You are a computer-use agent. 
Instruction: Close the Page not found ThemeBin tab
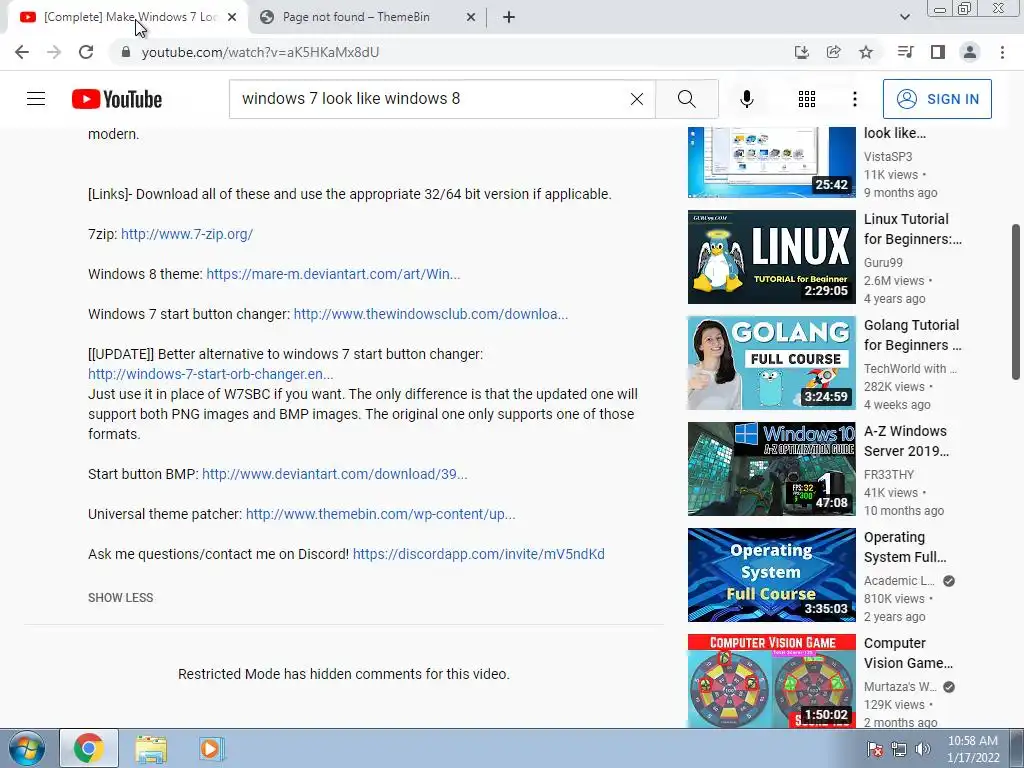[x=471, y=18]
